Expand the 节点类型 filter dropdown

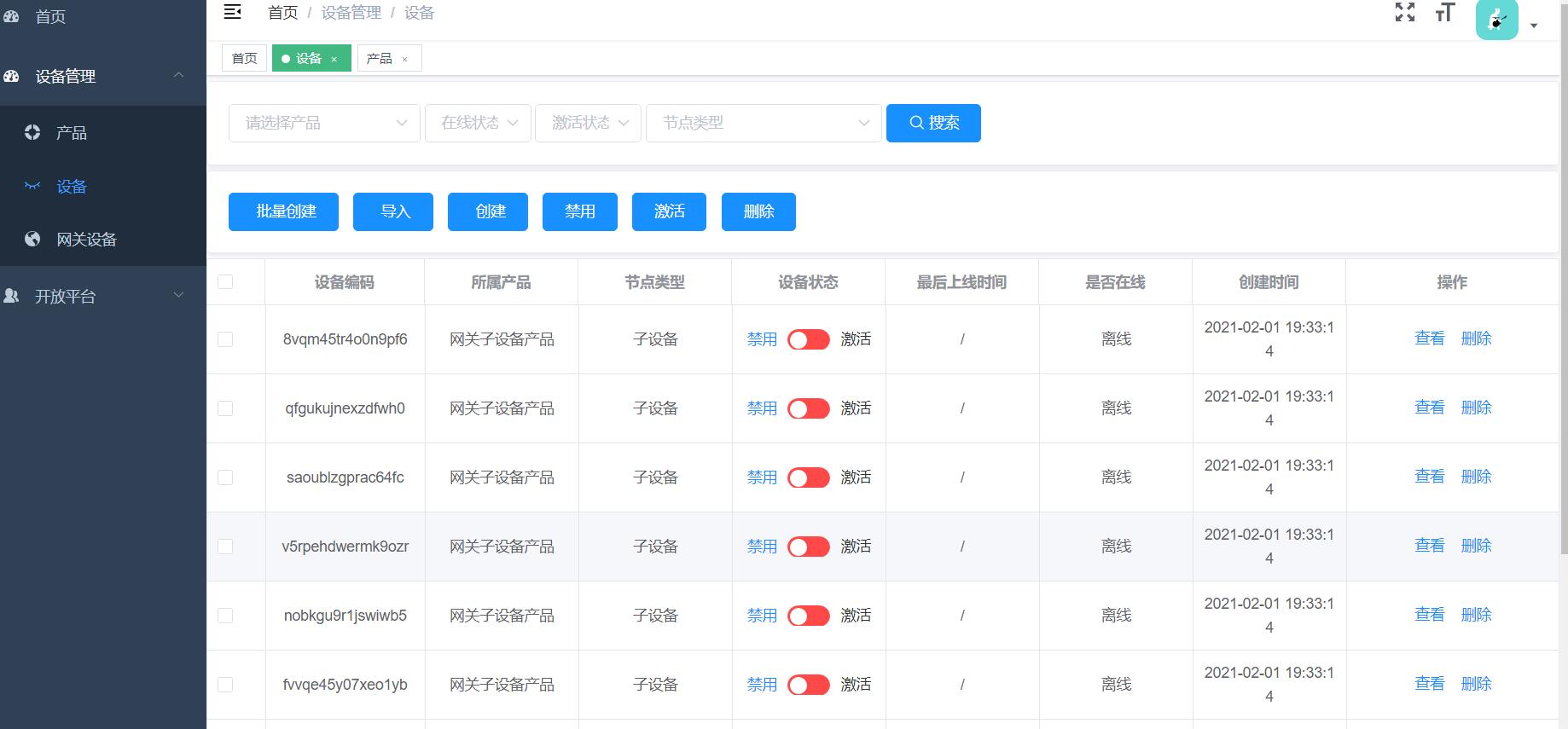(764, 123)
